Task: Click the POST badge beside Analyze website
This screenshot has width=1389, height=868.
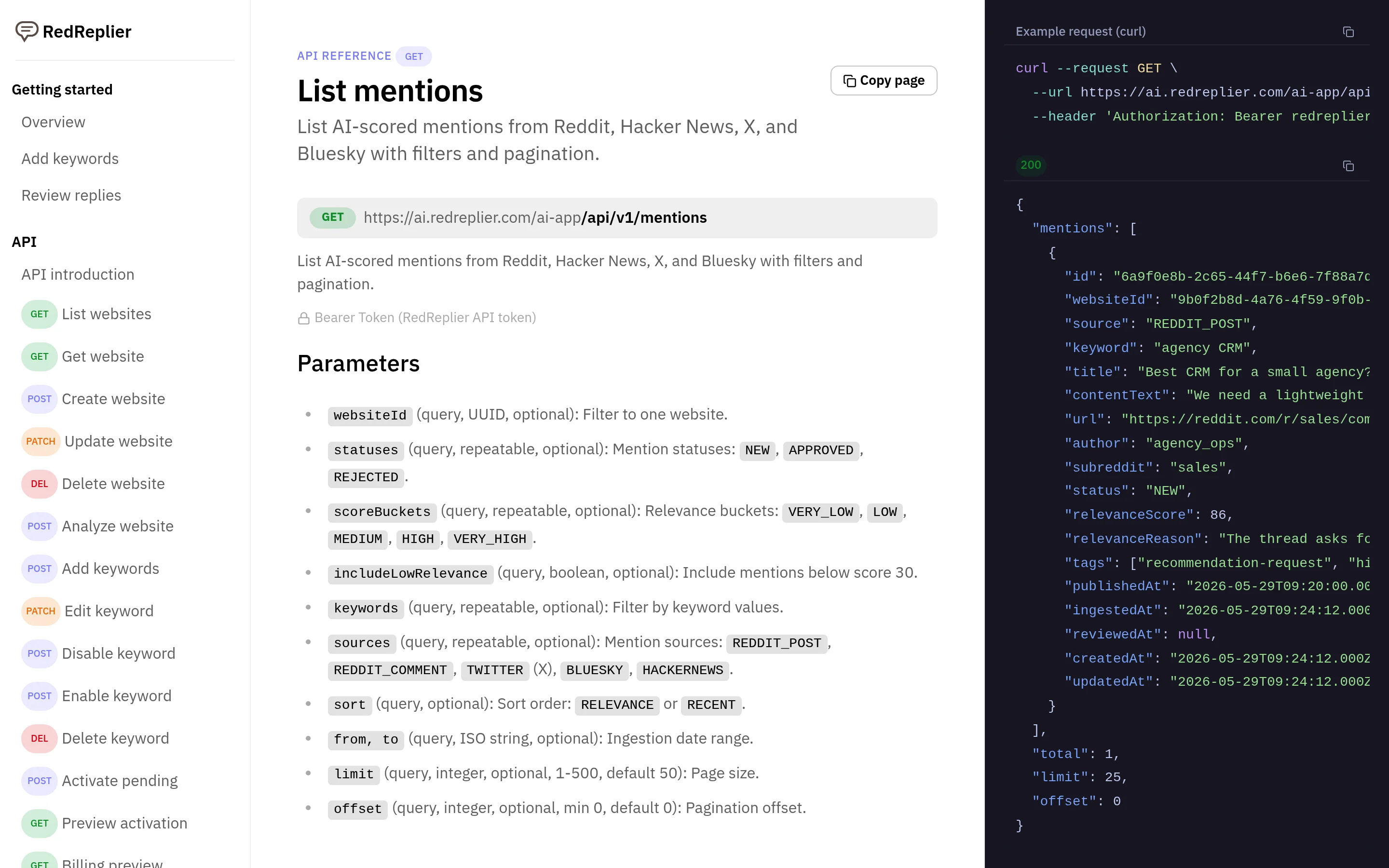Action: [39, 527]
